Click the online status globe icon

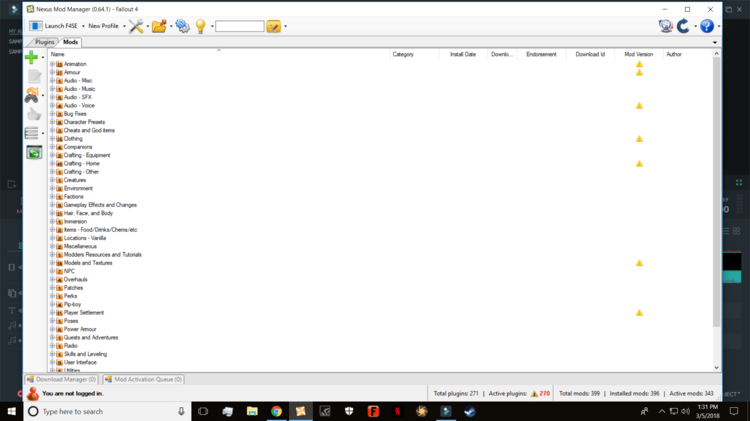665,26
